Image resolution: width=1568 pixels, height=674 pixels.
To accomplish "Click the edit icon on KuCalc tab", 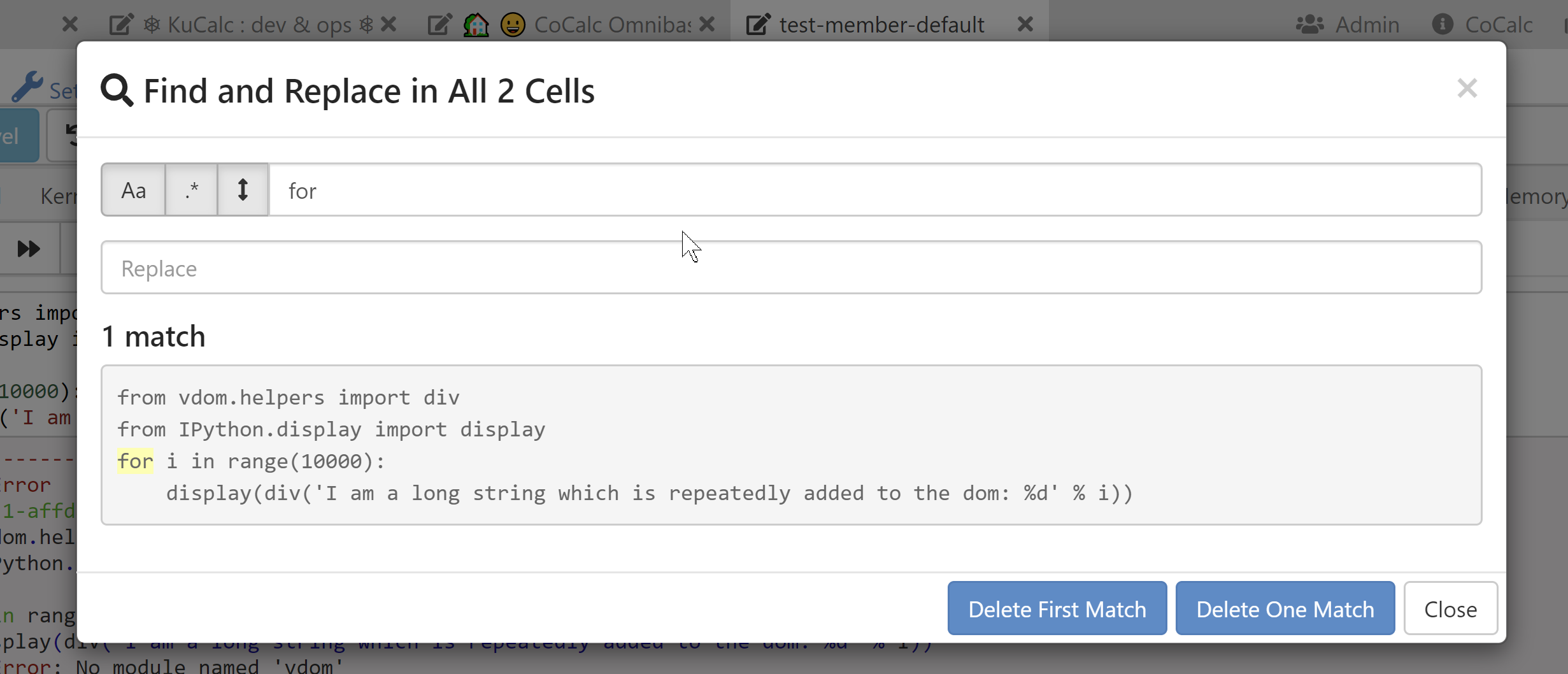I will click(121, 25).
